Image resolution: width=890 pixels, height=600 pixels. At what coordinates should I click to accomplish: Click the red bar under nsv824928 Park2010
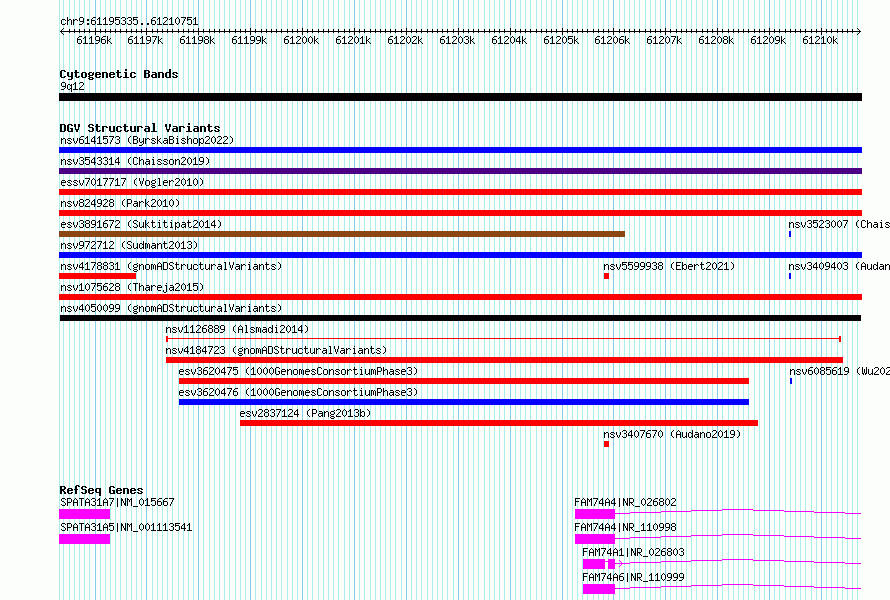[x=460, y=213]
